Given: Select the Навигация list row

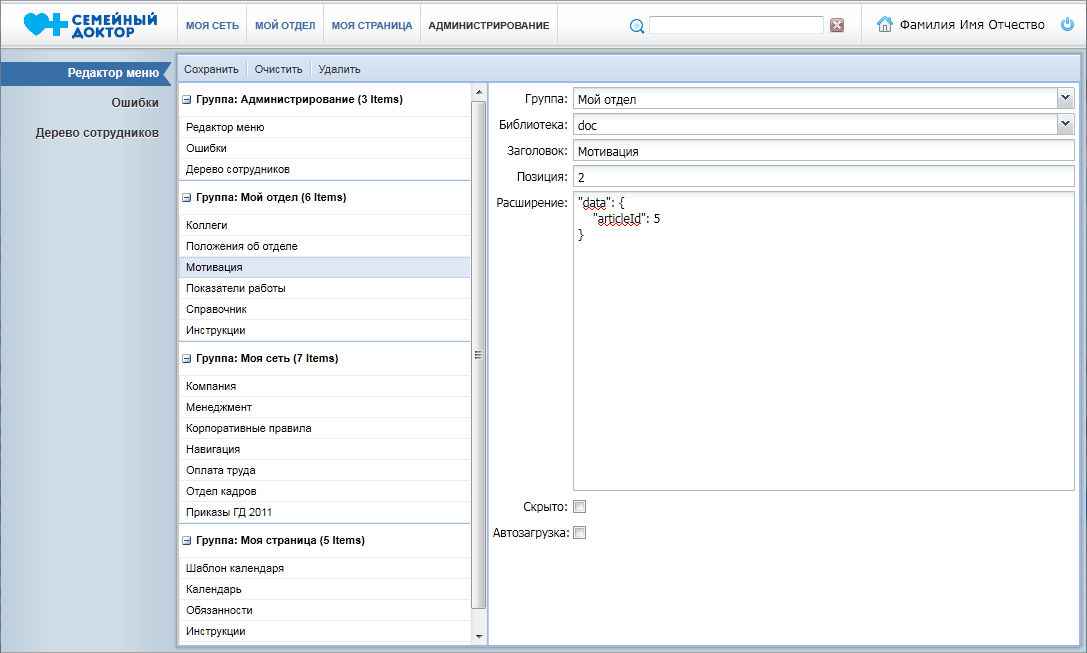Looking at the screenshot, I should (324, 449).
